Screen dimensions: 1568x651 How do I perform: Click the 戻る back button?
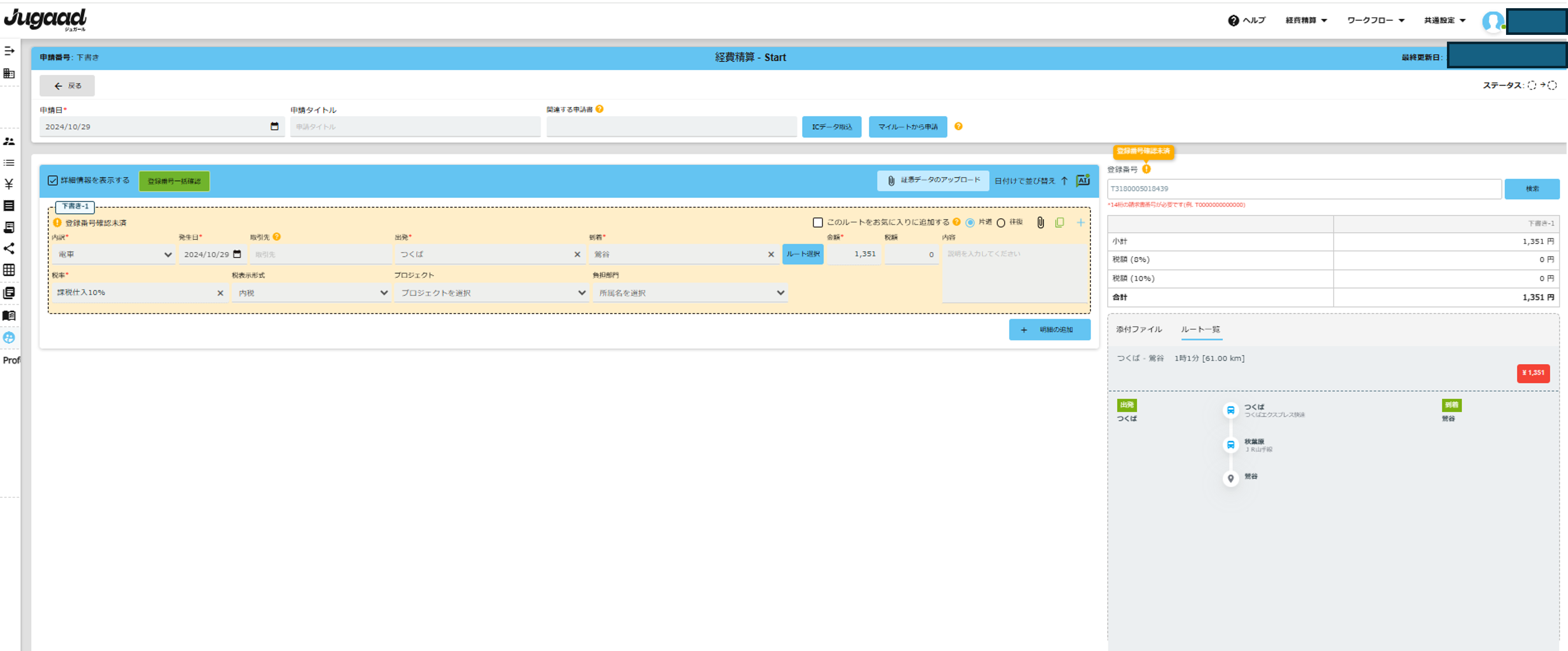pos(67,86)
